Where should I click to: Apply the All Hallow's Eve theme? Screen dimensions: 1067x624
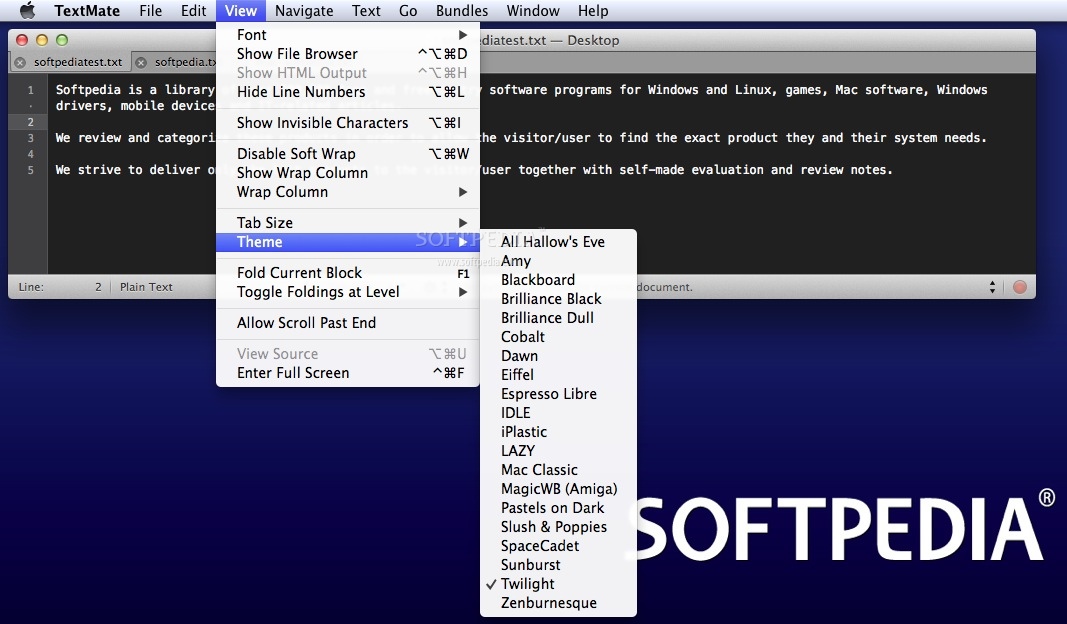click(558, 242)
